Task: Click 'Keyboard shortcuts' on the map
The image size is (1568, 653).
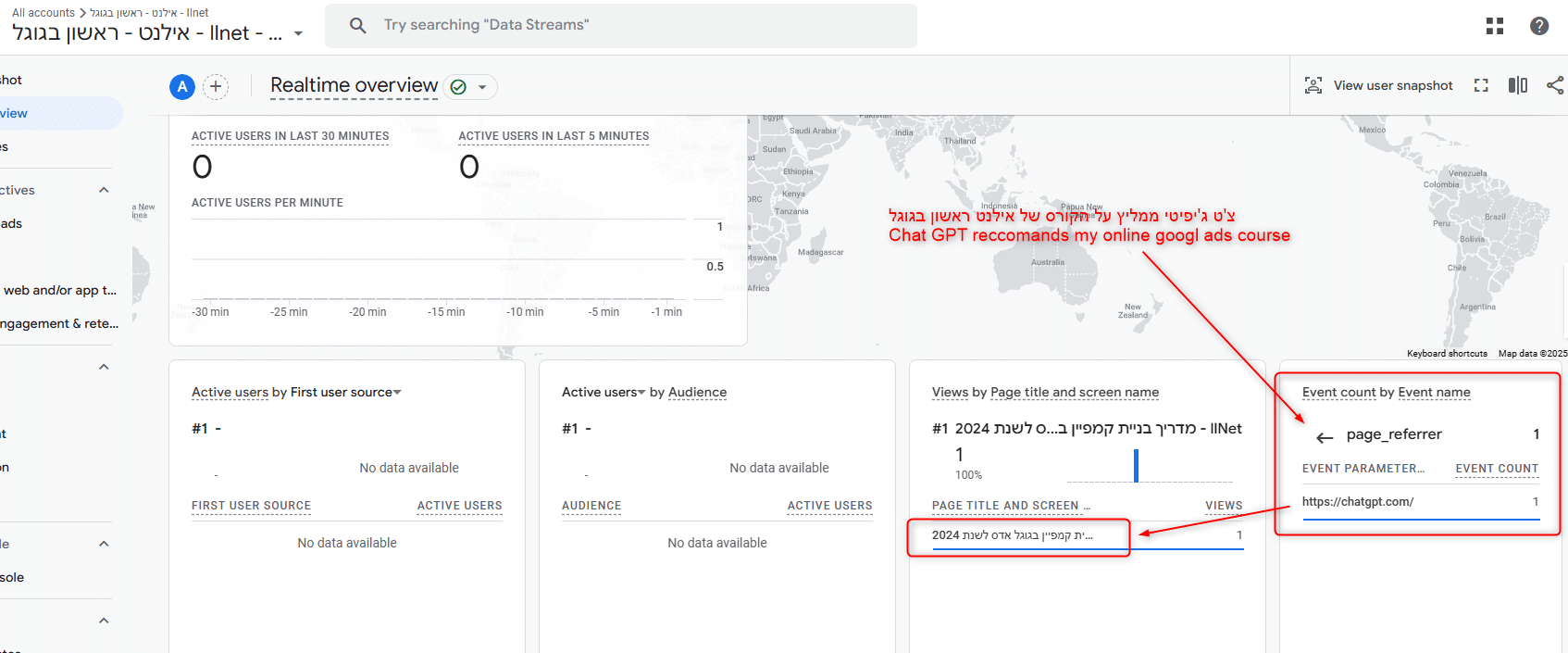Action: click(1447, 353)
